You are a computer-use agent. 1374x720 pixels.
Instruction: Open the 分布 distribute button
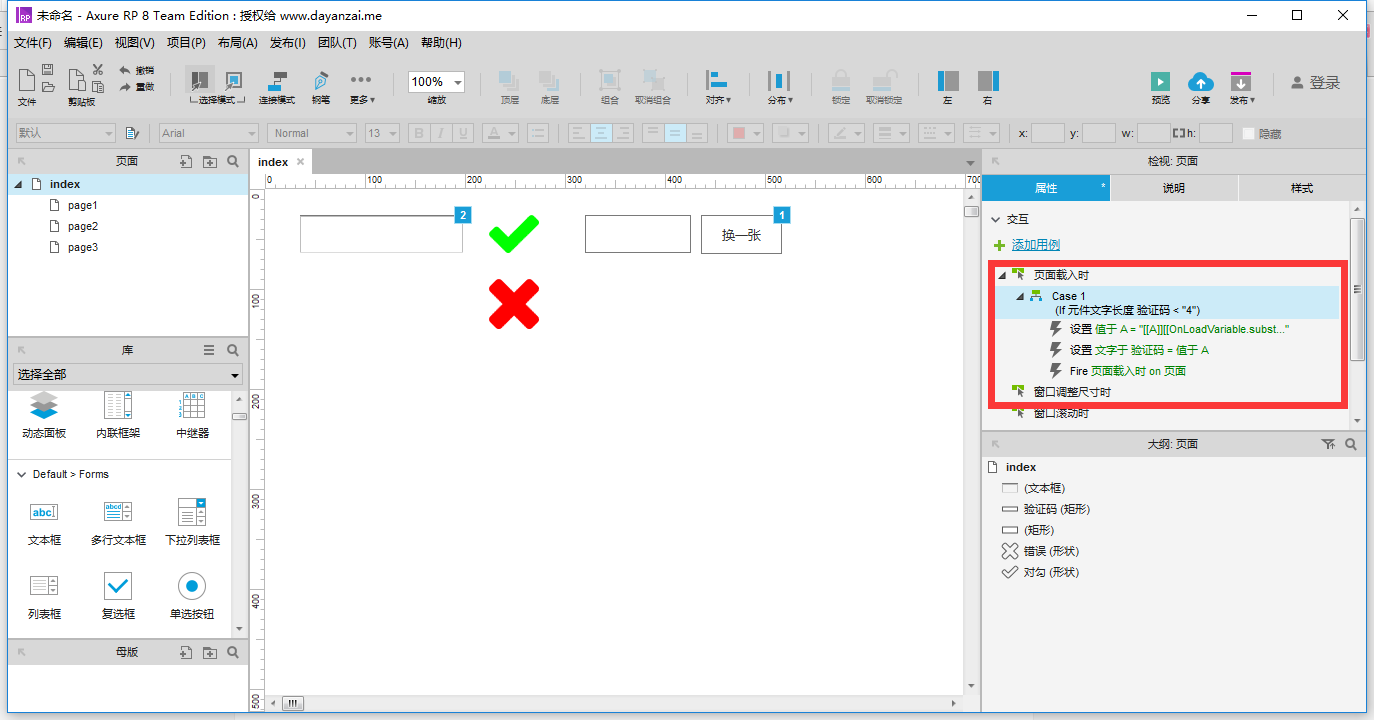click(x=780, y=88)
